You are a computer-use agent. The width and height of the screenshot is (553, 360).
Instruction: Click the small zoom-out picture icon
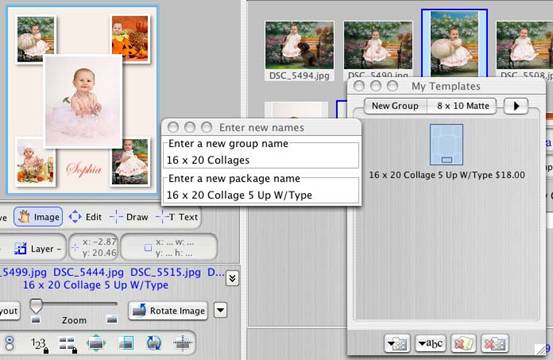[x=36, y=319]
